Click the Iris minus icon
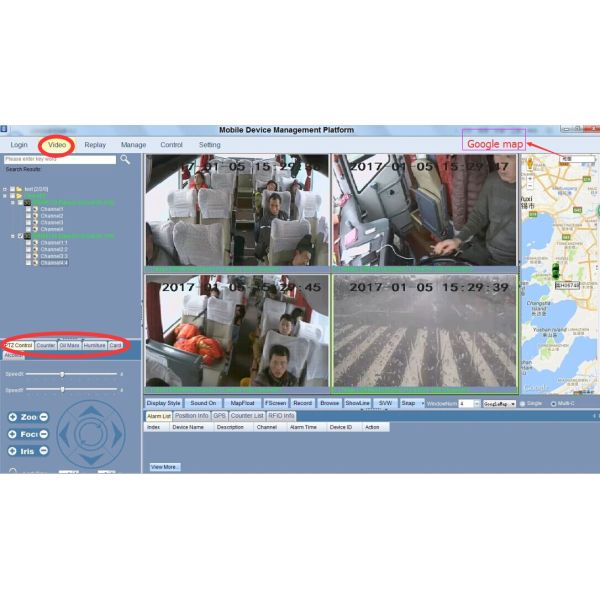The image size is (600, 600). tap(43, 451)
